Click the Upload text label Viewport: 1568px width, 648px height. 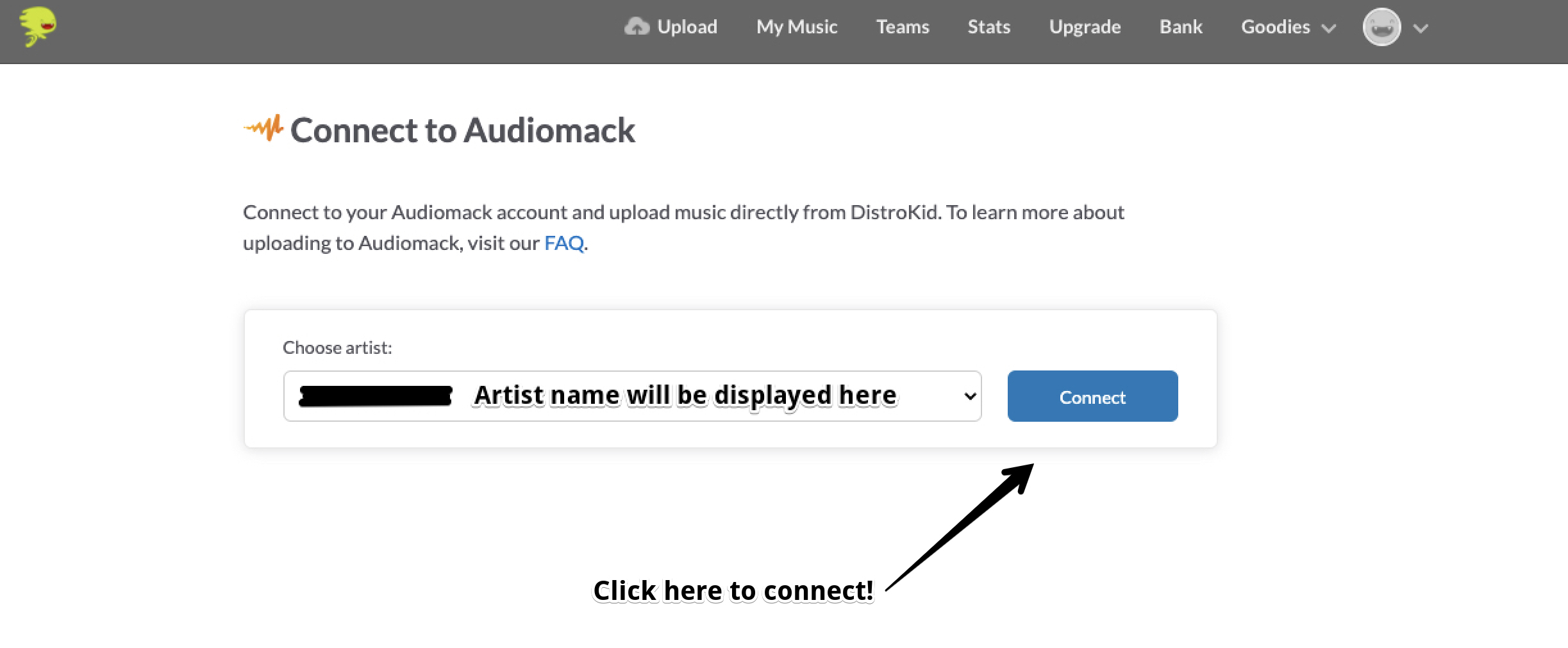pyautogui.click(x=687, y=27)
